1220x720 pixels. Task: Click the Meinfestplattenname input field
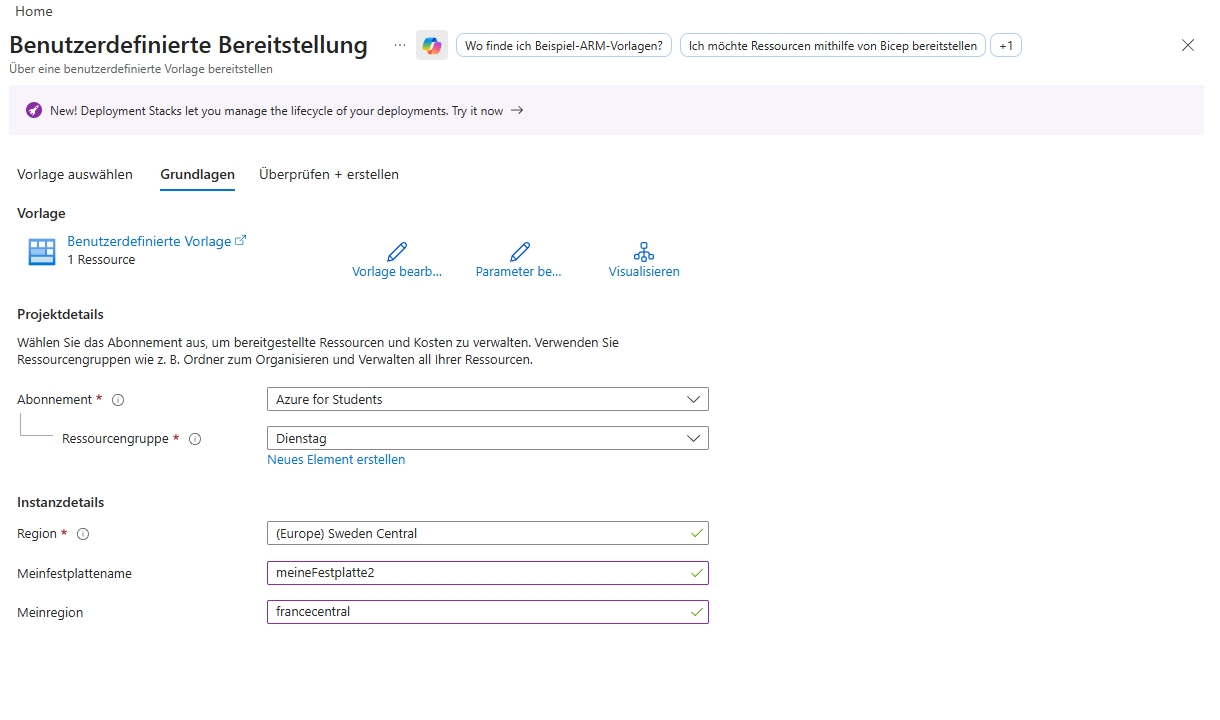pyautogui.click(x=487, y=573)
